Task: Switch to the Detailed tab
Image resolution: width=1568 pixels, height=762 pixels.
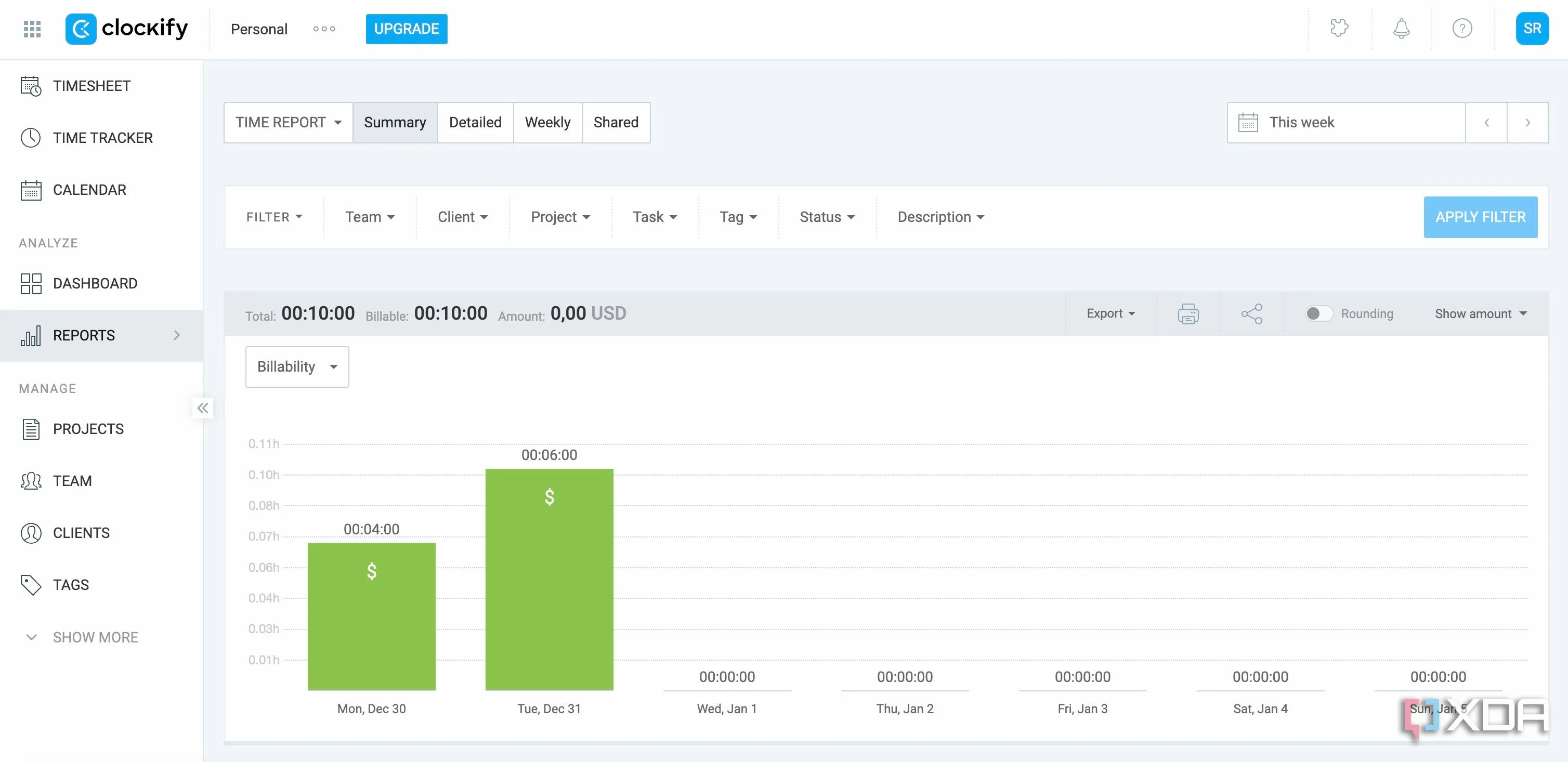Action: pos(475,122)
